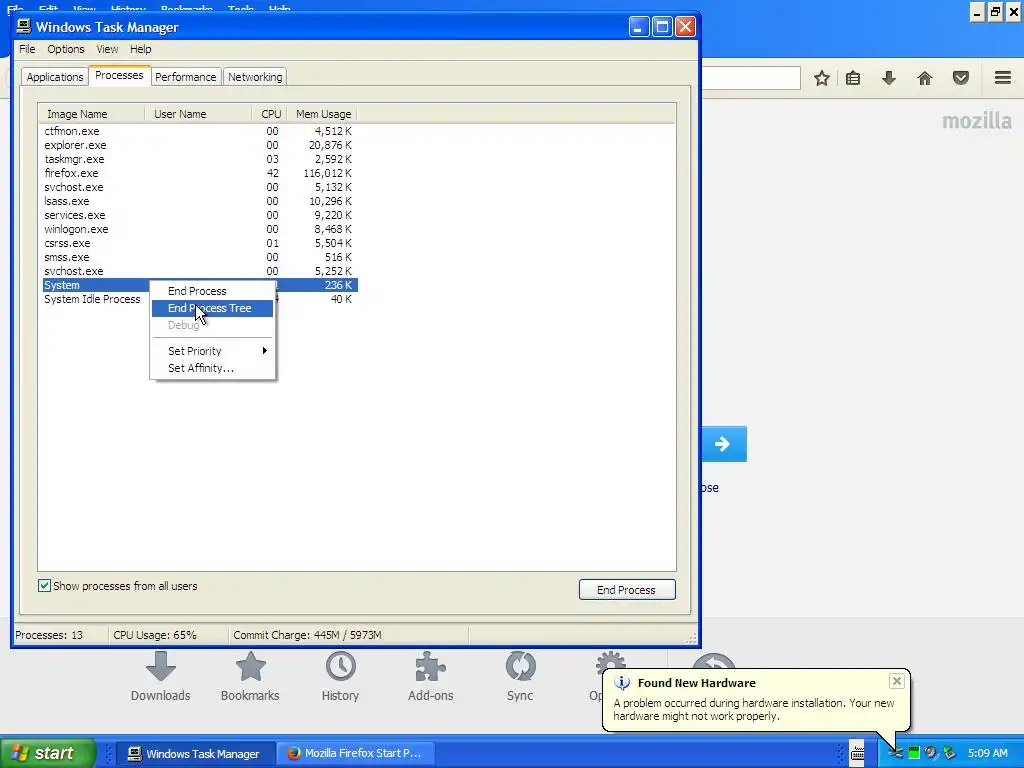Open the Task Manager View menu
1024x768 pixels.
pyautogui.click(x=107, y=49)
